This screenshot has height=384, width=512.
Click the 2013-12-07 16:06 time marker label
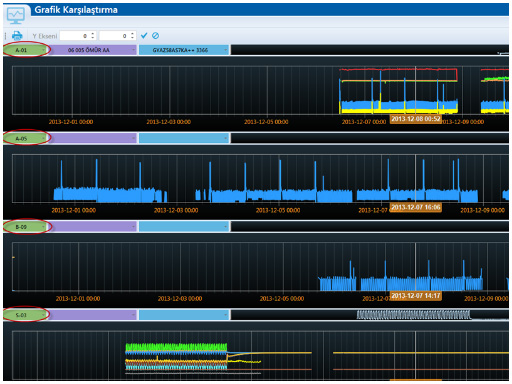point(416,207)
